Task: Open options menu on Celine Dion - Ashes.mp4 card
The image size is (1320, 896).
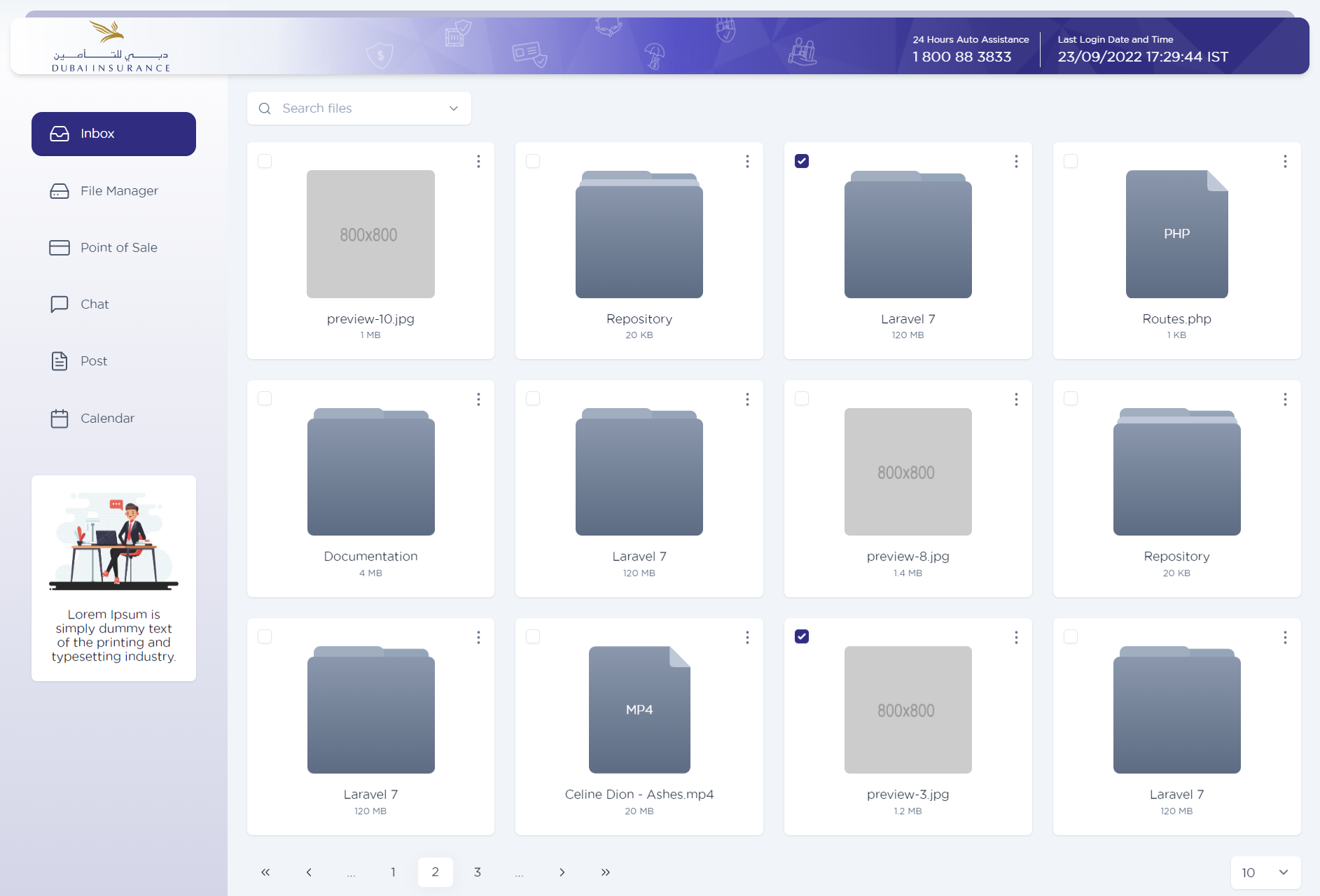Action: [x=747, y=637]
